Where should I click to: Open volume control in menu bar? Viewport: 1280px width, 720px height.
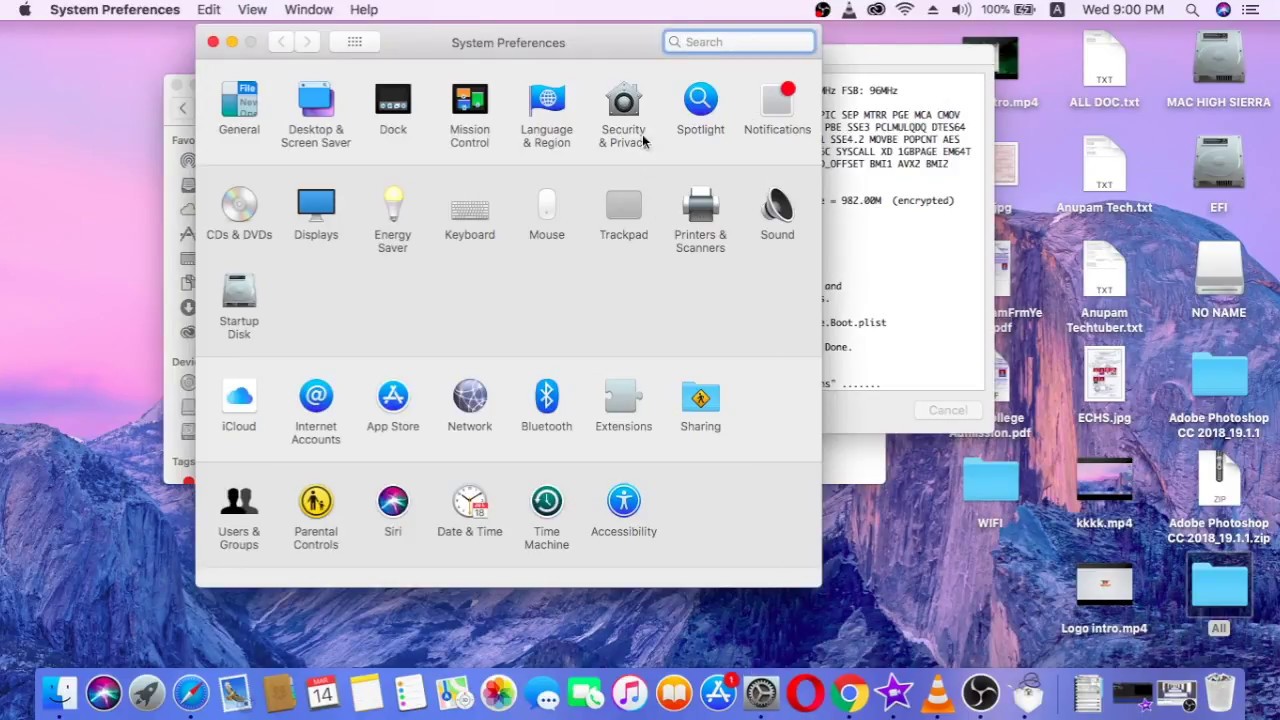[961, 10]
